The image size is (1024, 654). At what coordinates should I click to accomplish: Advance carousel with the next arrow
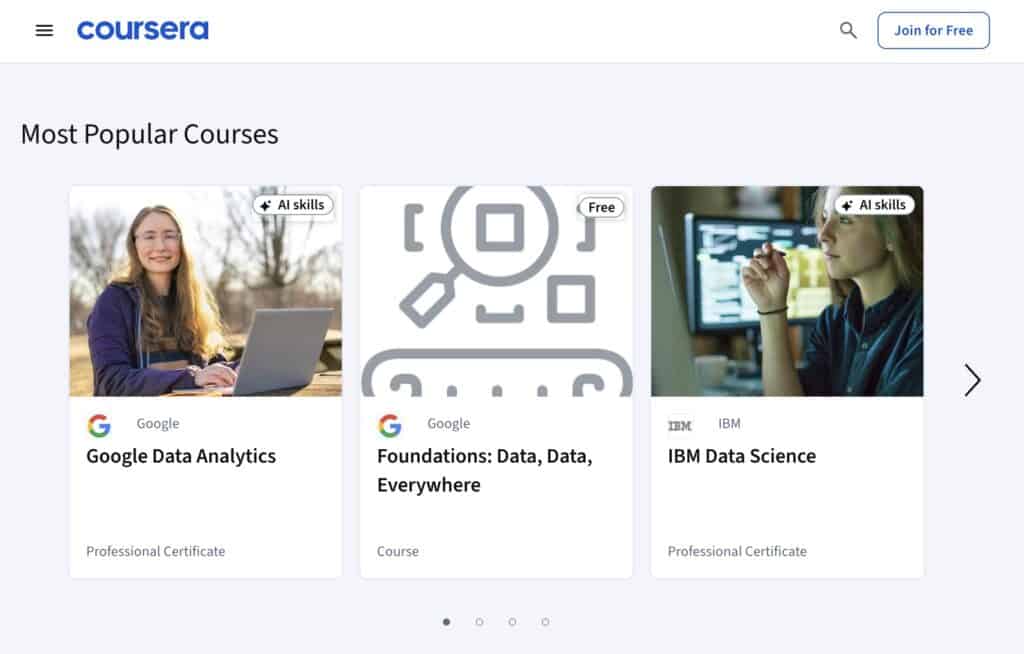[x=972, y=380]
